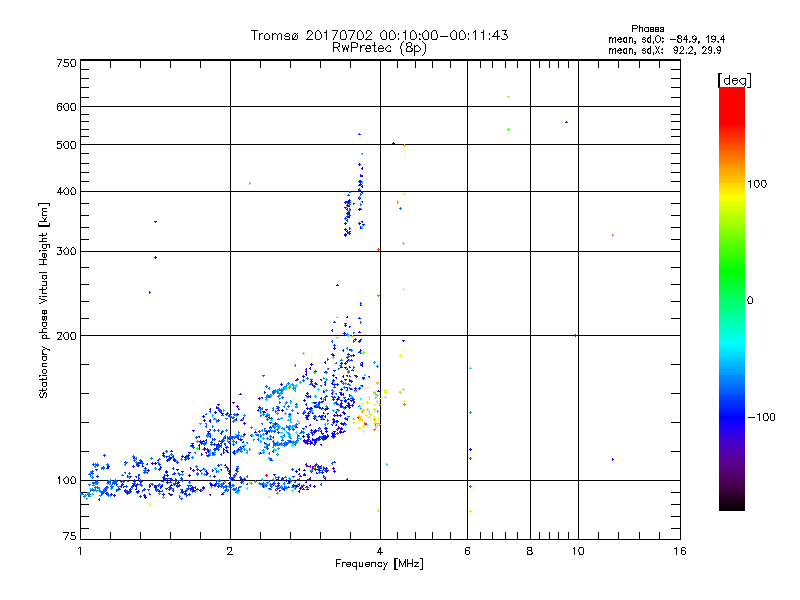The width and height of the screenshot is (800, 600).
Task: Click the yellow-orange point cluster just below 4 MHz
Action: click(370, 411)
